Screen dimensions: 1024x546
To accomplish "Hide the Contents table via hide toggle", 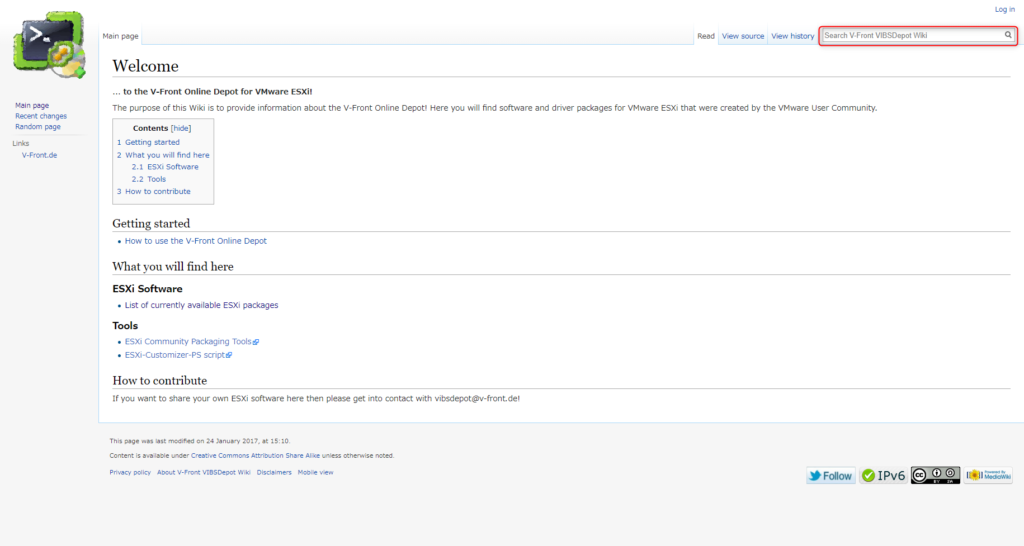I will coord(181,129).
